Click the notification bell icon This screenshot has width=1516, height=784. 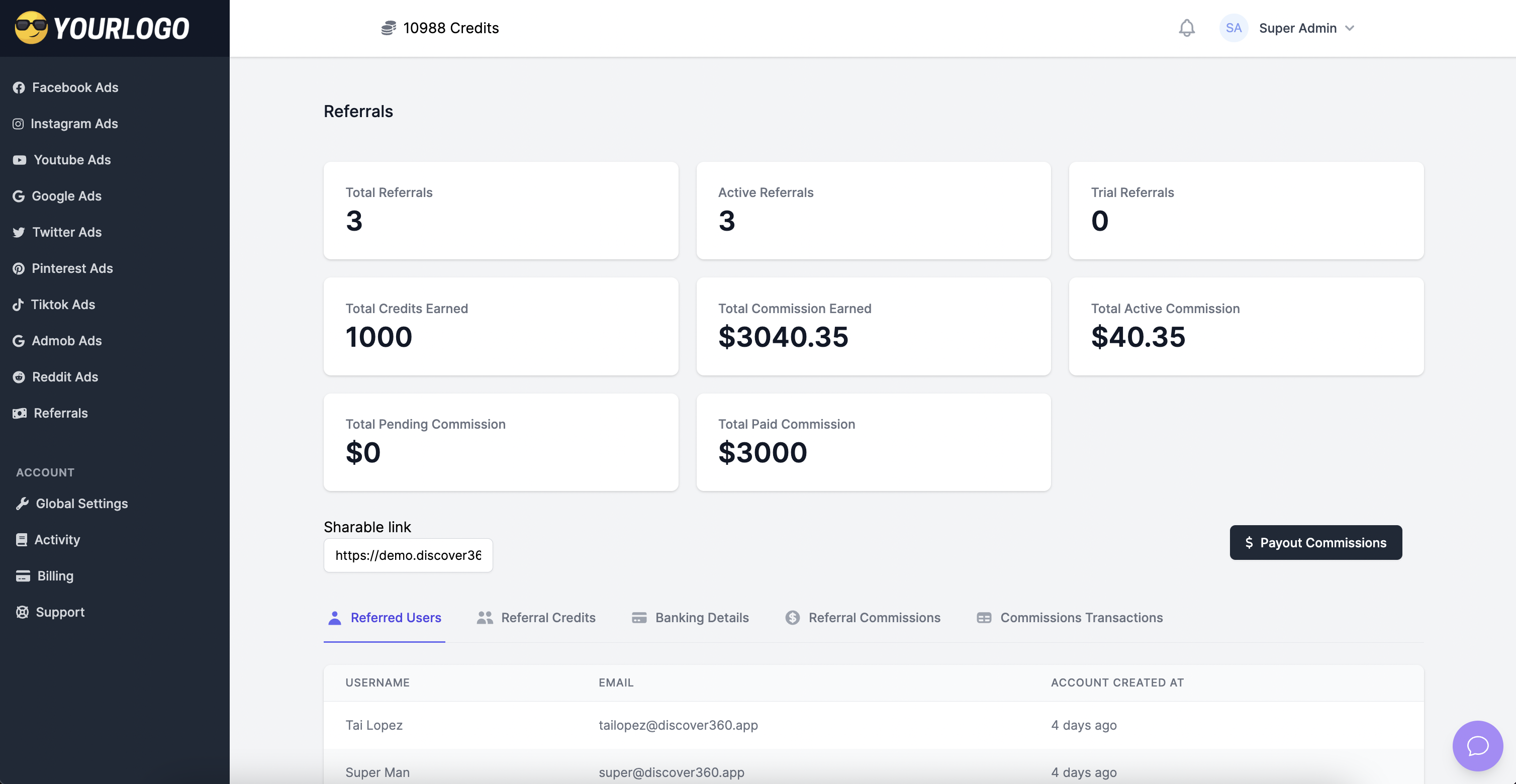coord(1186,27)
